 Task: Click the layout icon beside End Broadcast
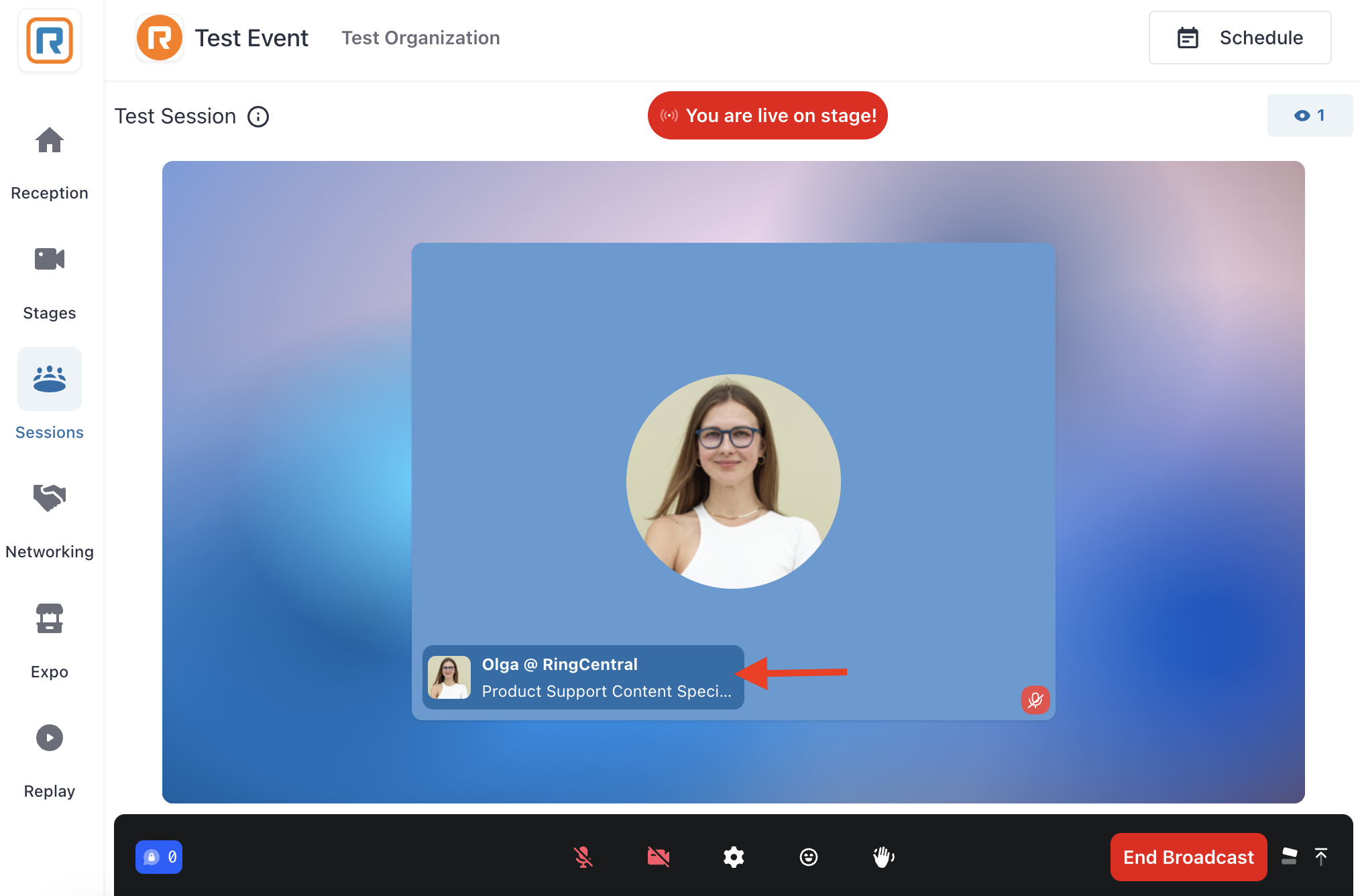click(x=1289, y=856)
